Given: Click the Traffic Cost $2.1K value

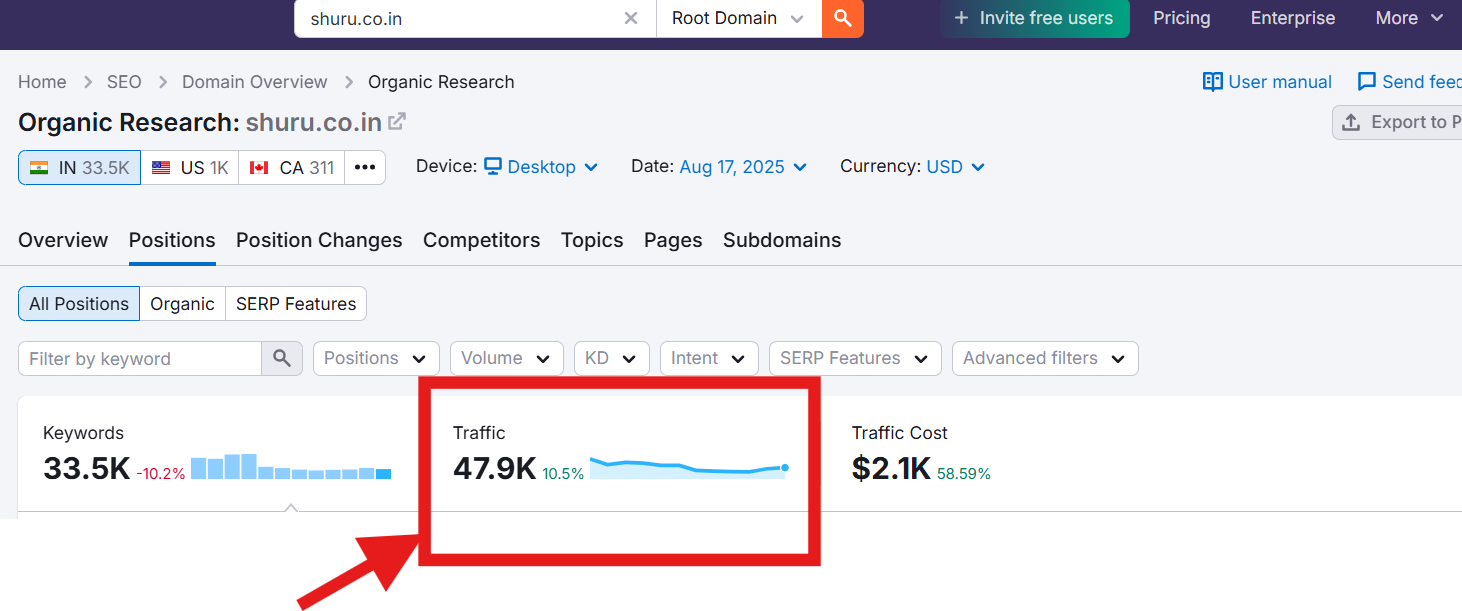Looking at the screenshot, I should [x=891, y=468].
